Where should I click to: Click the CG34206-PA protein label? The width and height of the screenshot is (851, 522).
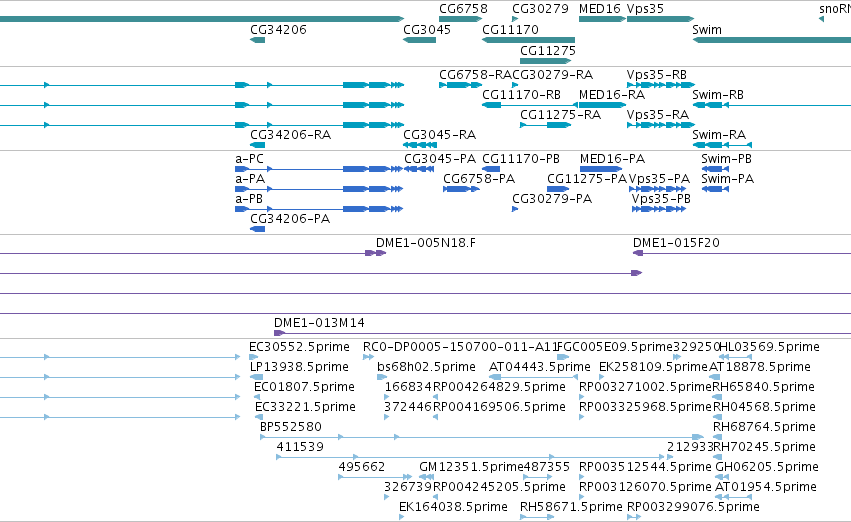[290, 219]
